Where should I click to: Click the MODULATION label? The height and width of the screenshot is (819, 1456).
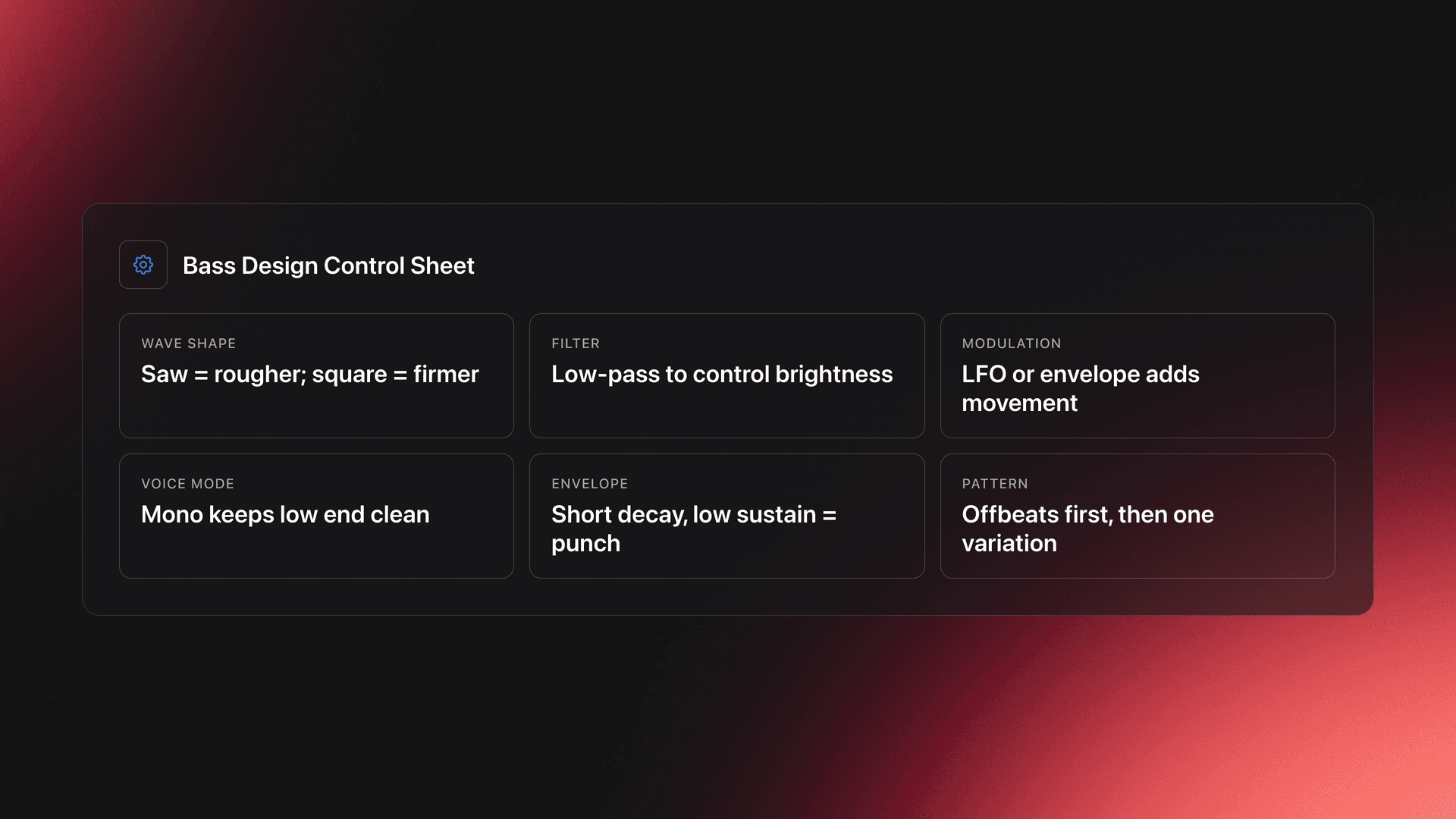pyautogui.click(x=1011, y=344)
